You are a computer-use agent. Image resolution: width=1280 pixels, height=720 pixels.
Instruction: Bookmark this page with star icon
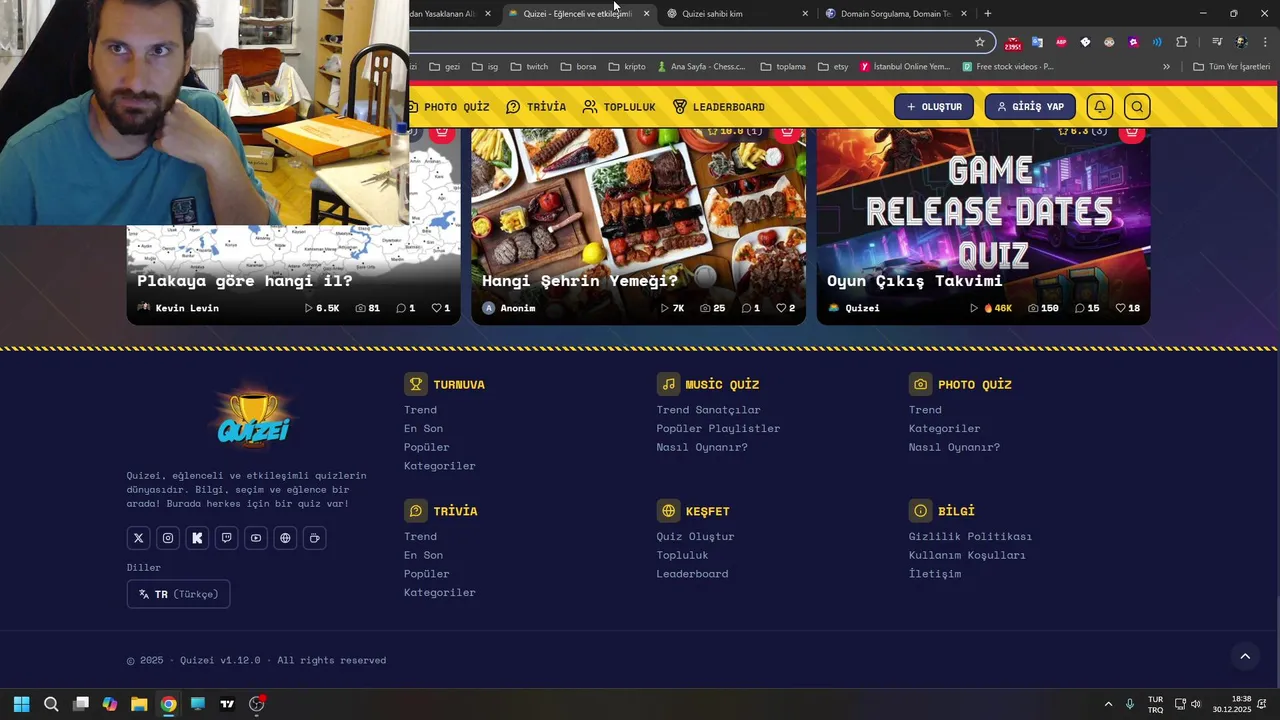tap(980, 42)
